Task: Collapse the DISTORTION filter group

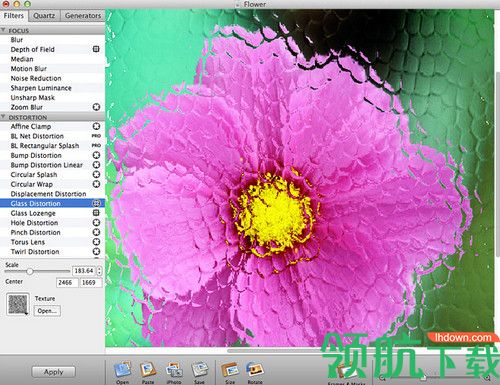Action: 3,117
